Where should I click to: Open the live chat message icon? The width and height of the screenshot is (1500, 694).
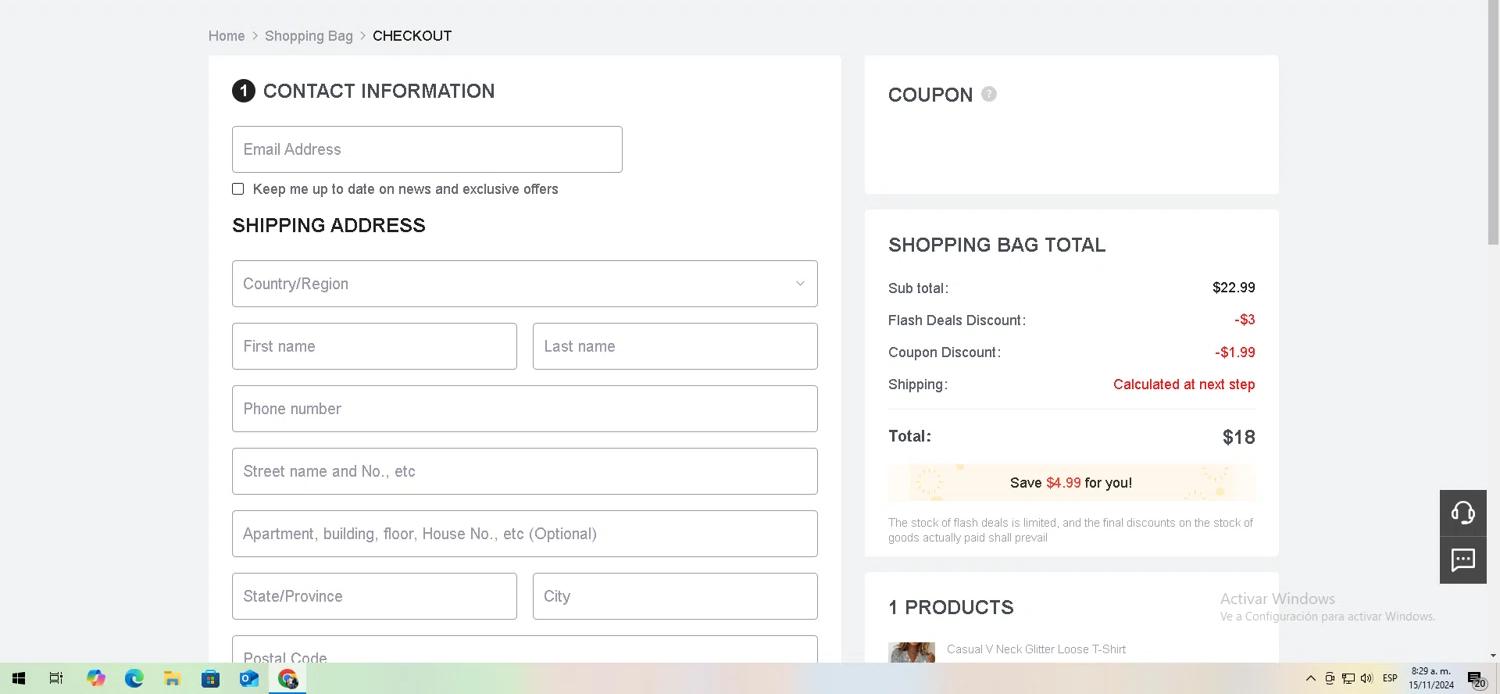click(1463, 560)
